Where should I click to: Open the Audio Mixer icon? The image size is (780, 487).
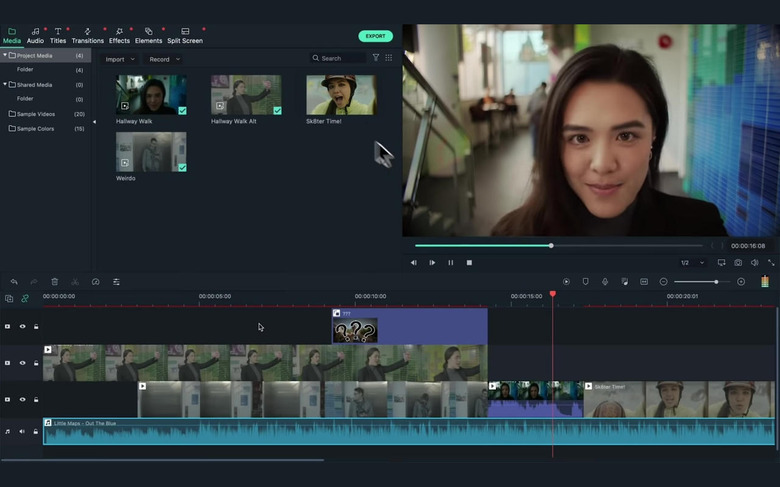[625, 282]
